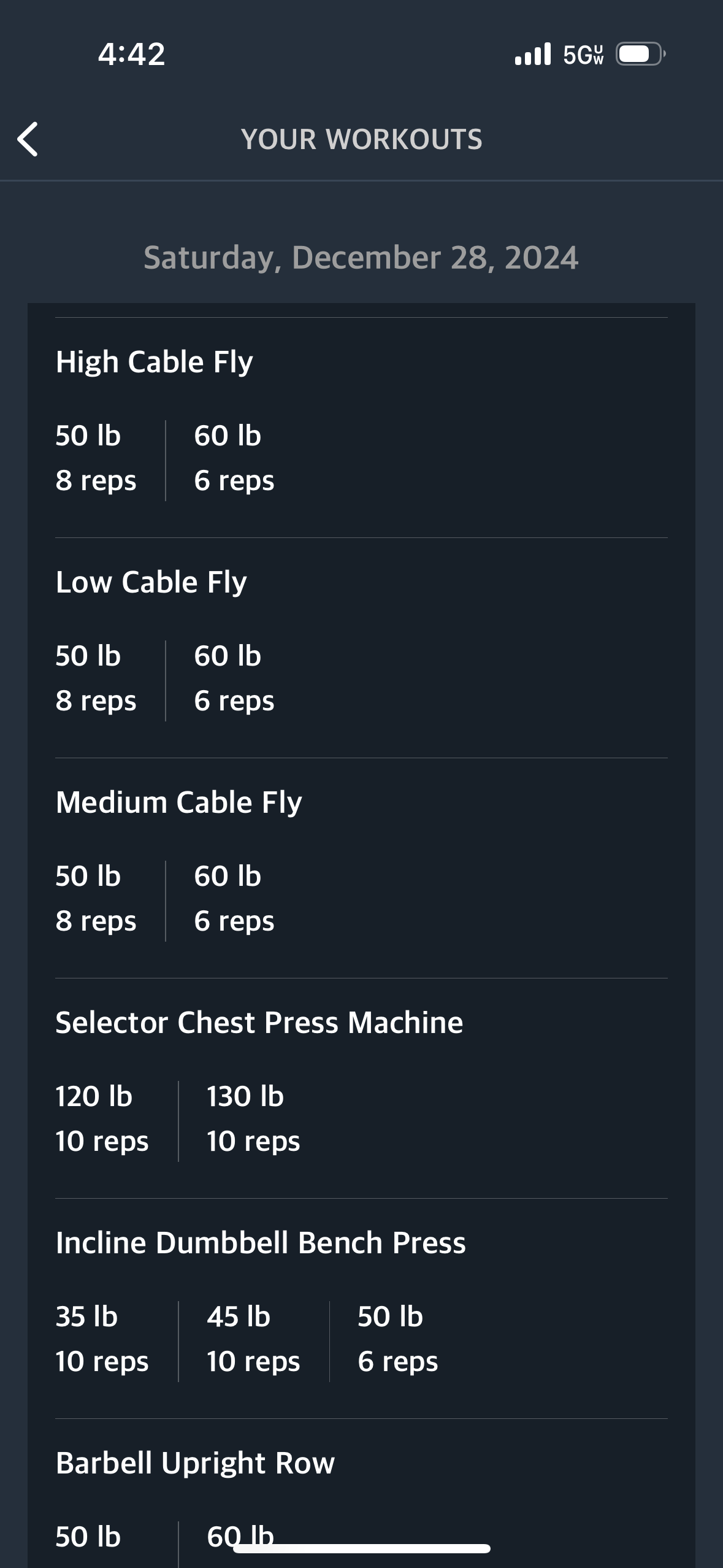Tap the 4:42 clock in status bar
723x1568 pixels.
(x=131, y=54)
